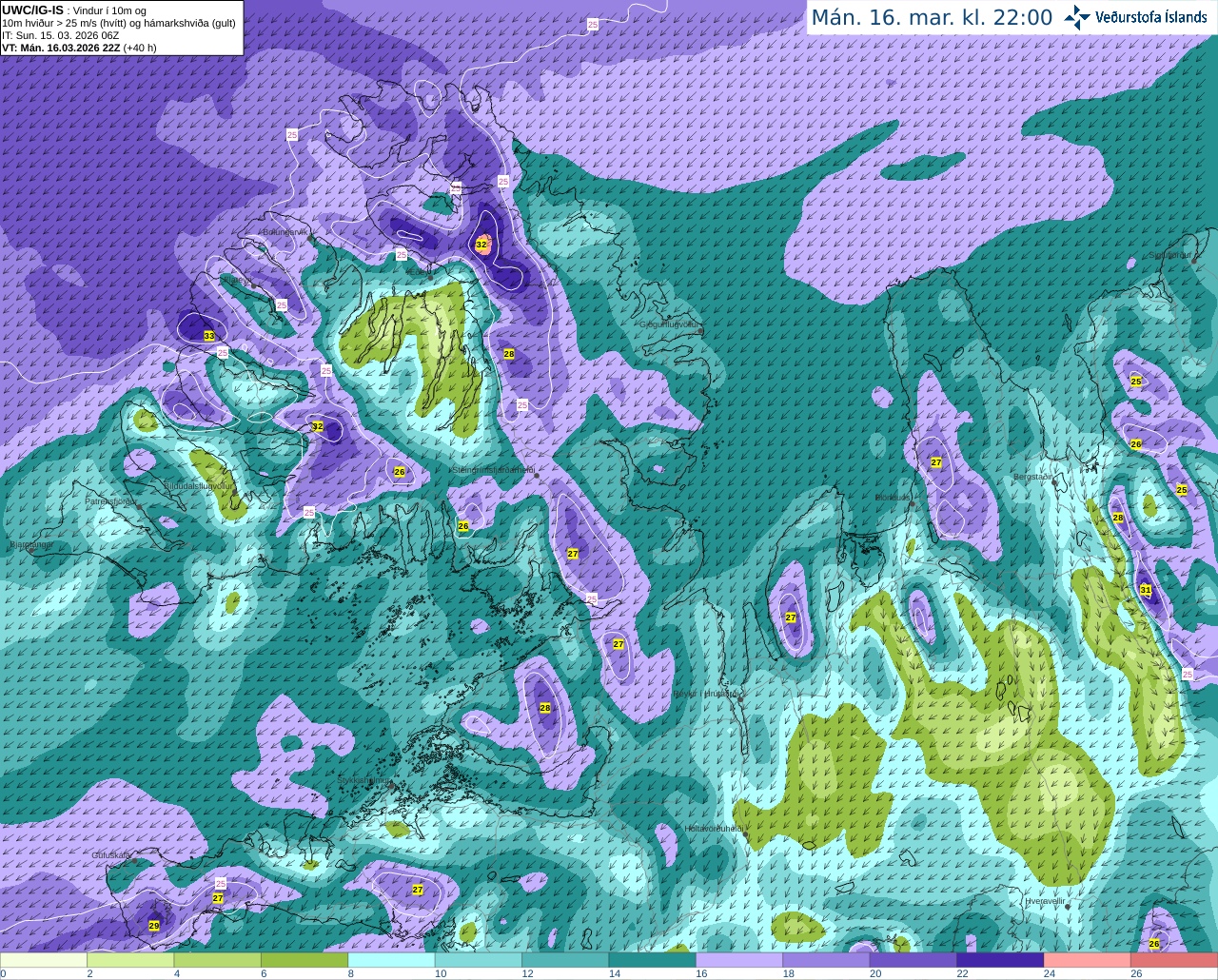Image resolution: width=1218 pixels, height=980 pixels.
Task: Click the 28 gust marker near Bergstaðir
Action: [x=1118, y=518]
